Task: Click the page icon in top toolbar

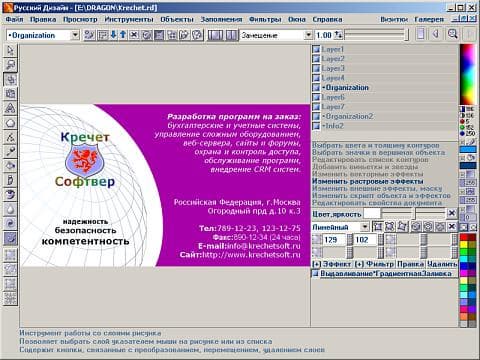Action: pyautogui.click(x=421, y=34)
